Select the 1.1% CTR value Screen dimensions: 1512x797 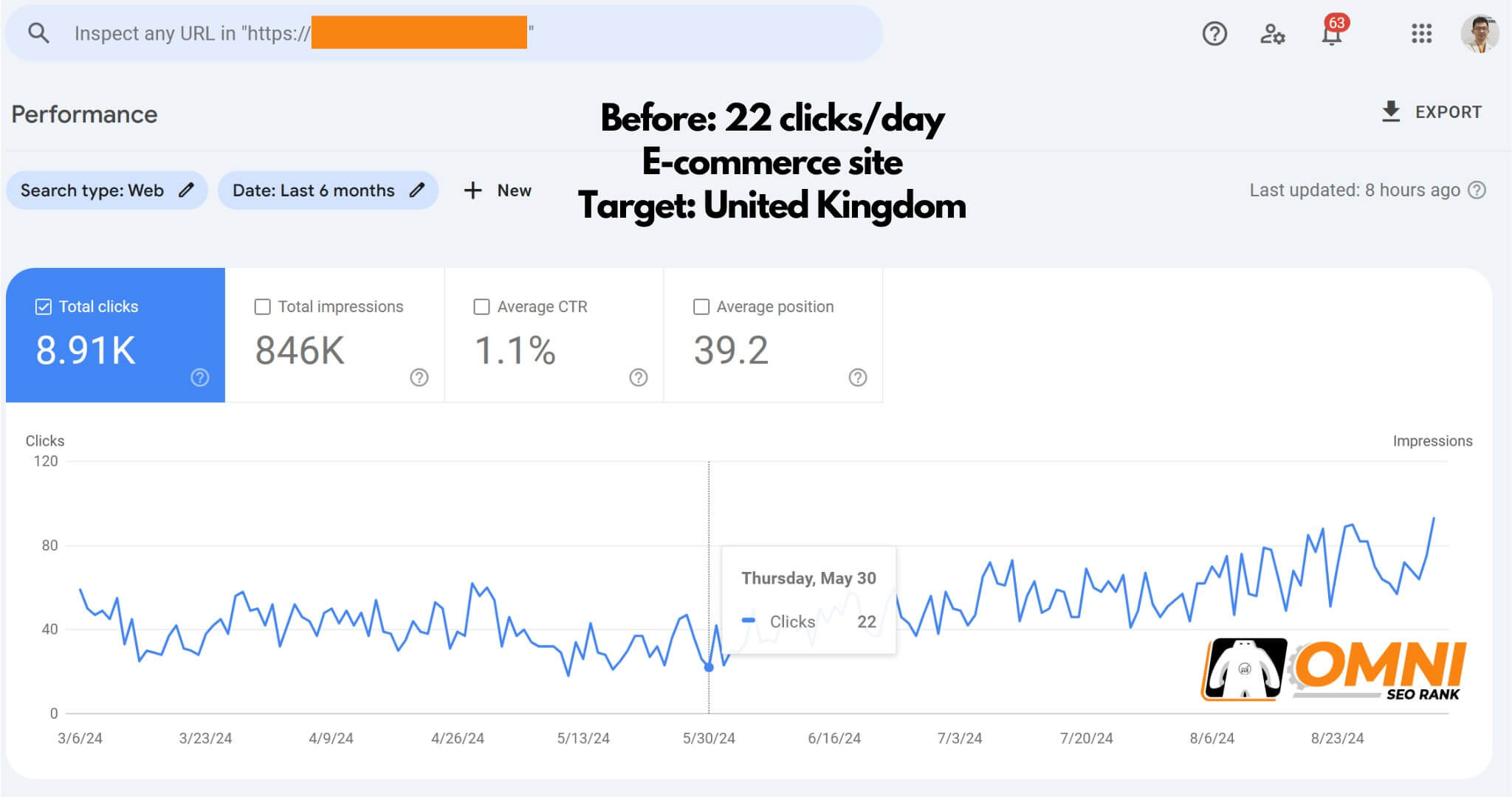[x=515, y=351]
